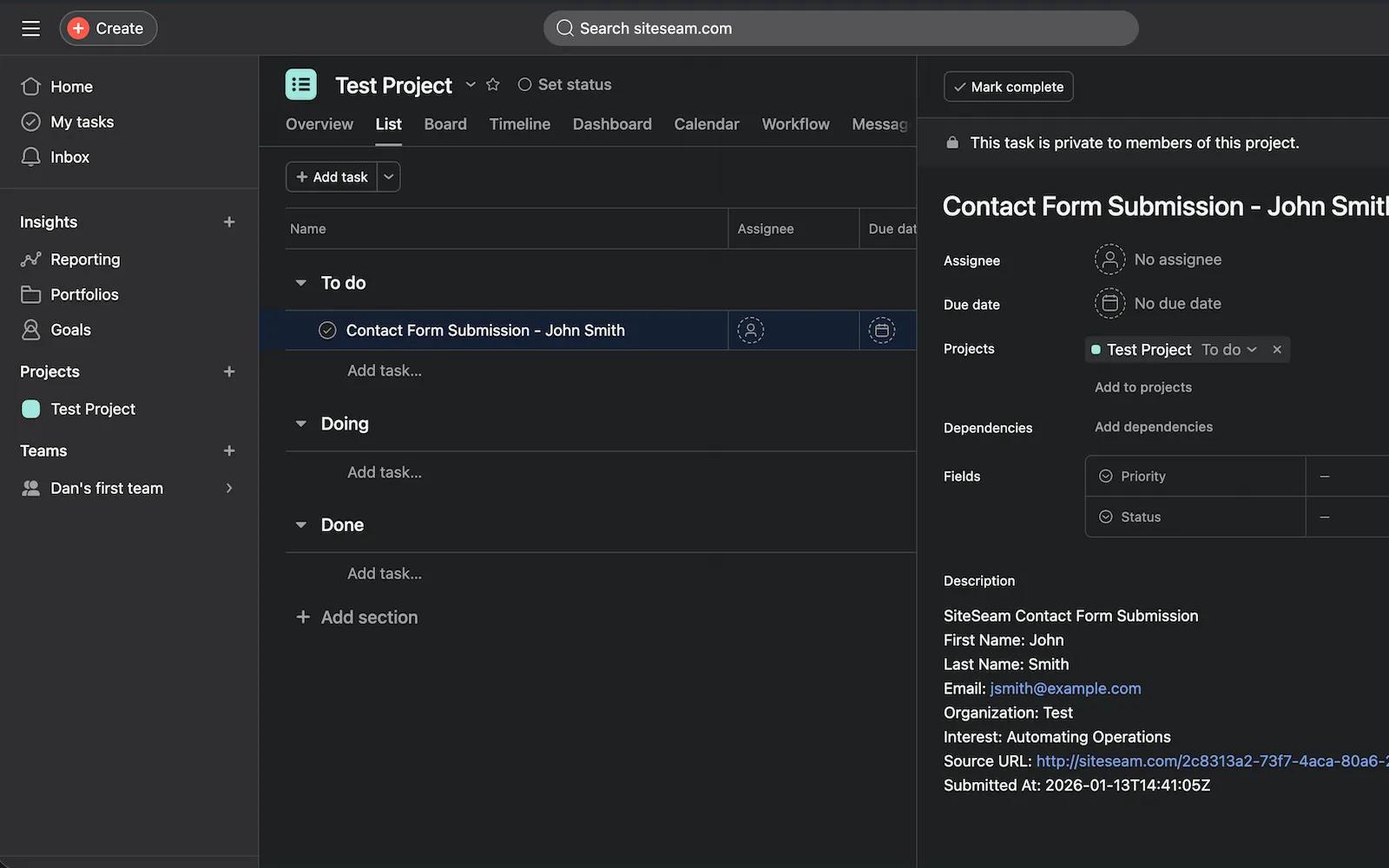Image resolution: width=1389 pixels, height=868 pixels.
Task: Star the Test Project as favorite
Action: (x=493, y=84)
